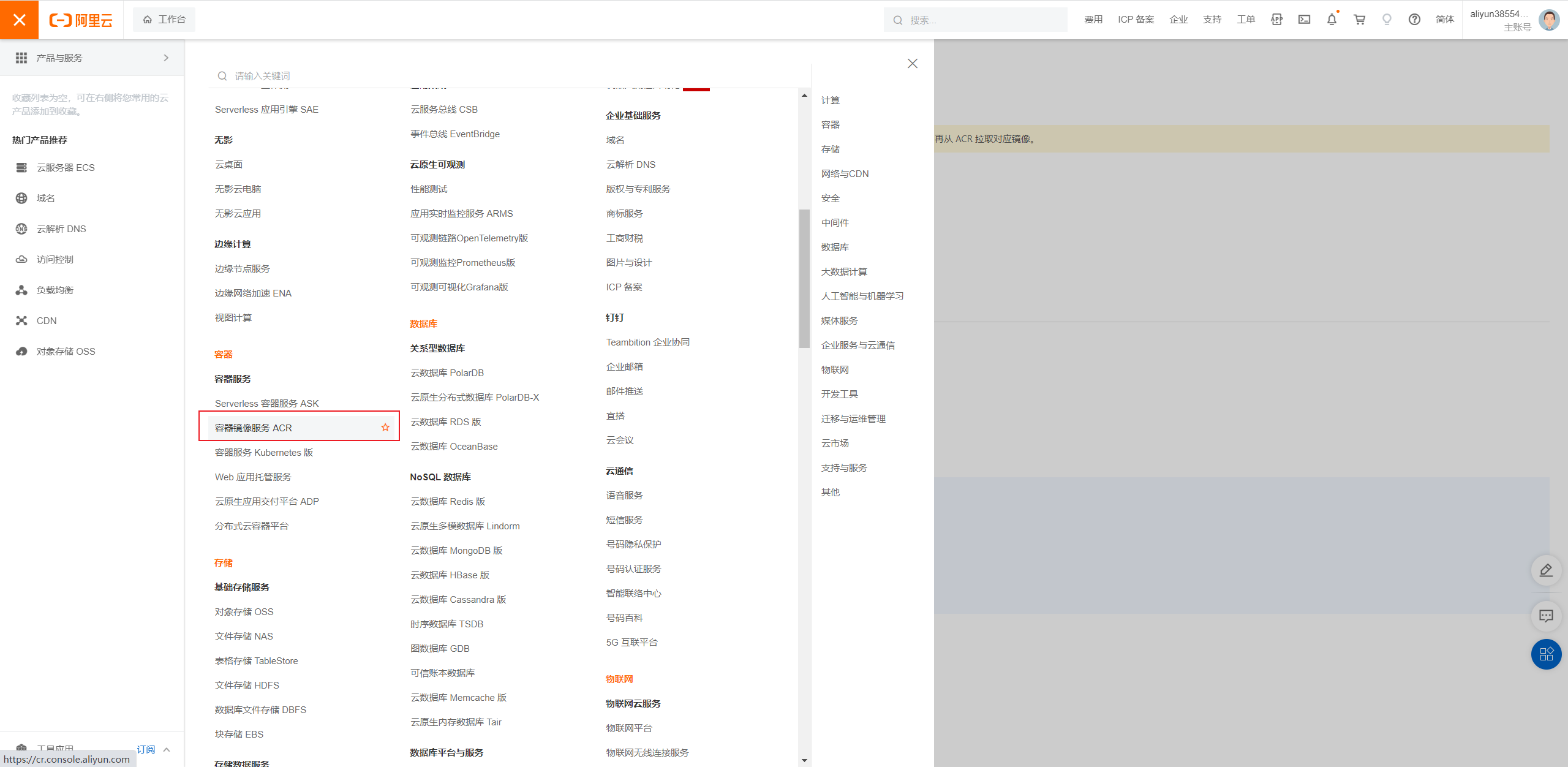Open 访问控制 in sidebar
This screenshot has height=767, width=1568.
point(55,259)
